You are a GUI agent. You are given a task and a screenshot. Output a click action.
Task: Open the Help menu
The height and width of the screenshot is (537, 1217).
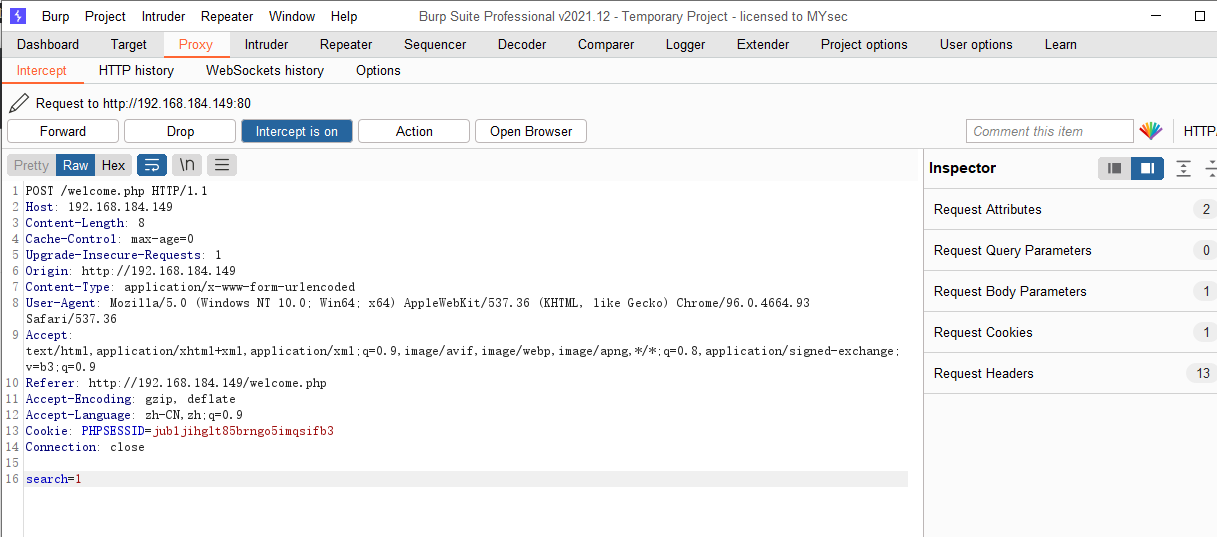(344, 16)
